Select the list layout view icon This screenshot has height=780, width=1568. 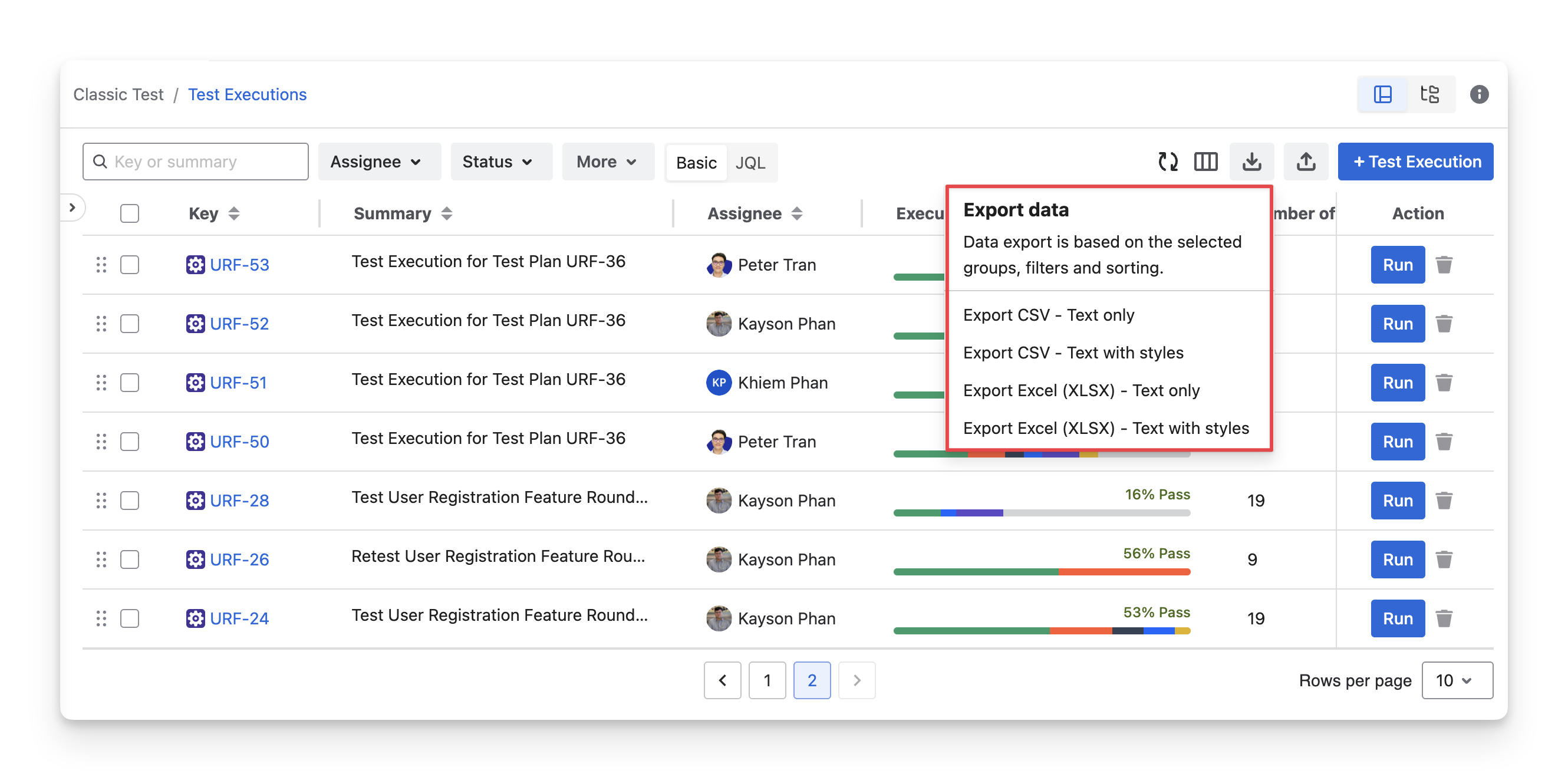coord(1382,94)
